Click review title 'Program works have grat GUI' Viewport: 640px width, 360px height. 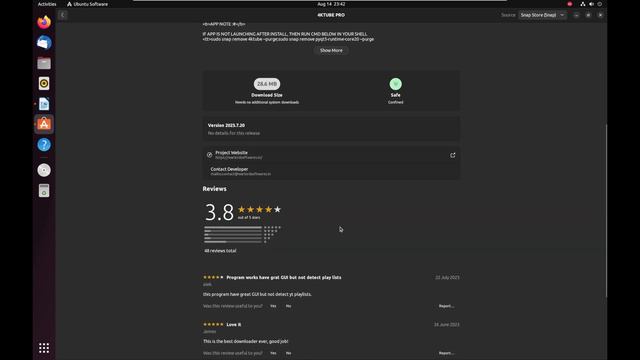[x=284, y=278]
